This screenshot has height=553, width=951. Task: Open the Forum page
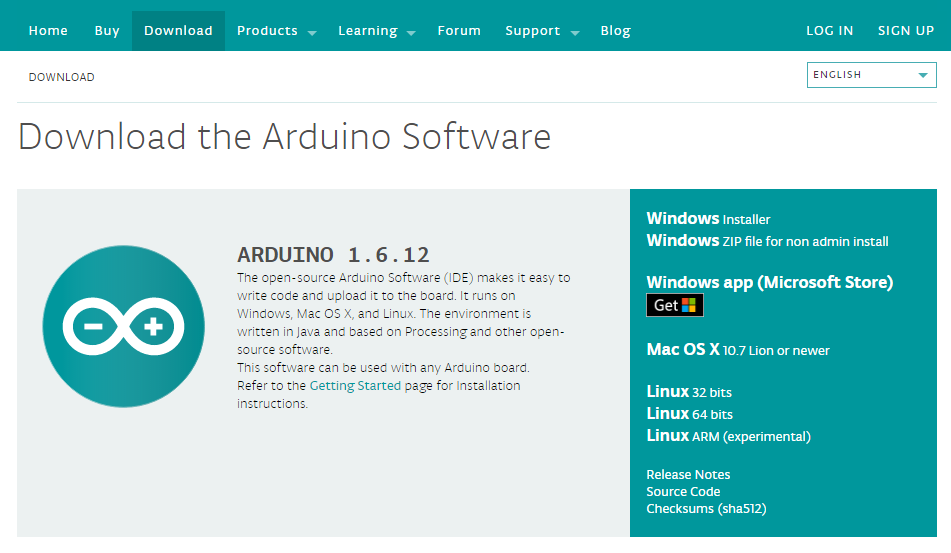[x=459, y=30]
